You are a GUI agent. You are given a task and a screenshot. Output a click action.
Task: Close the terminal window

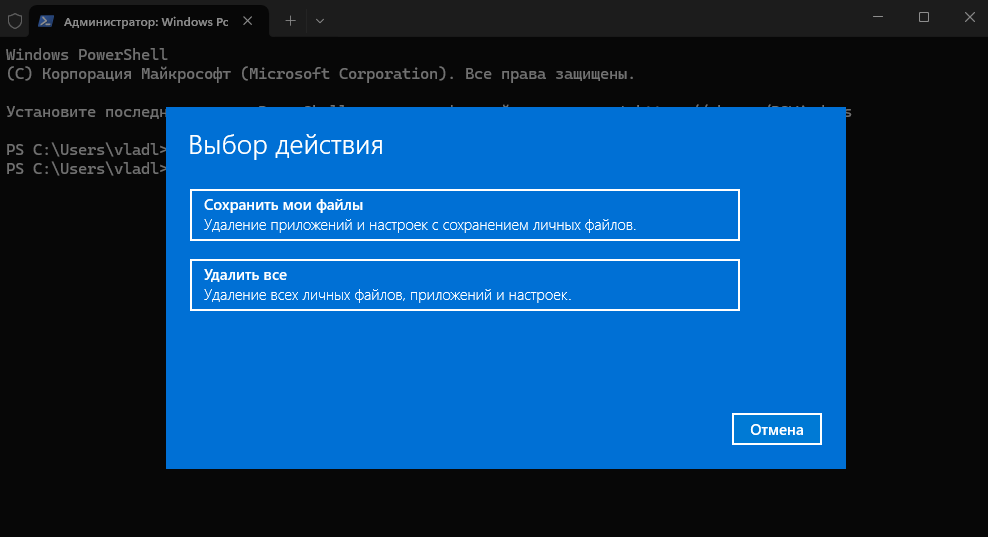969,17
